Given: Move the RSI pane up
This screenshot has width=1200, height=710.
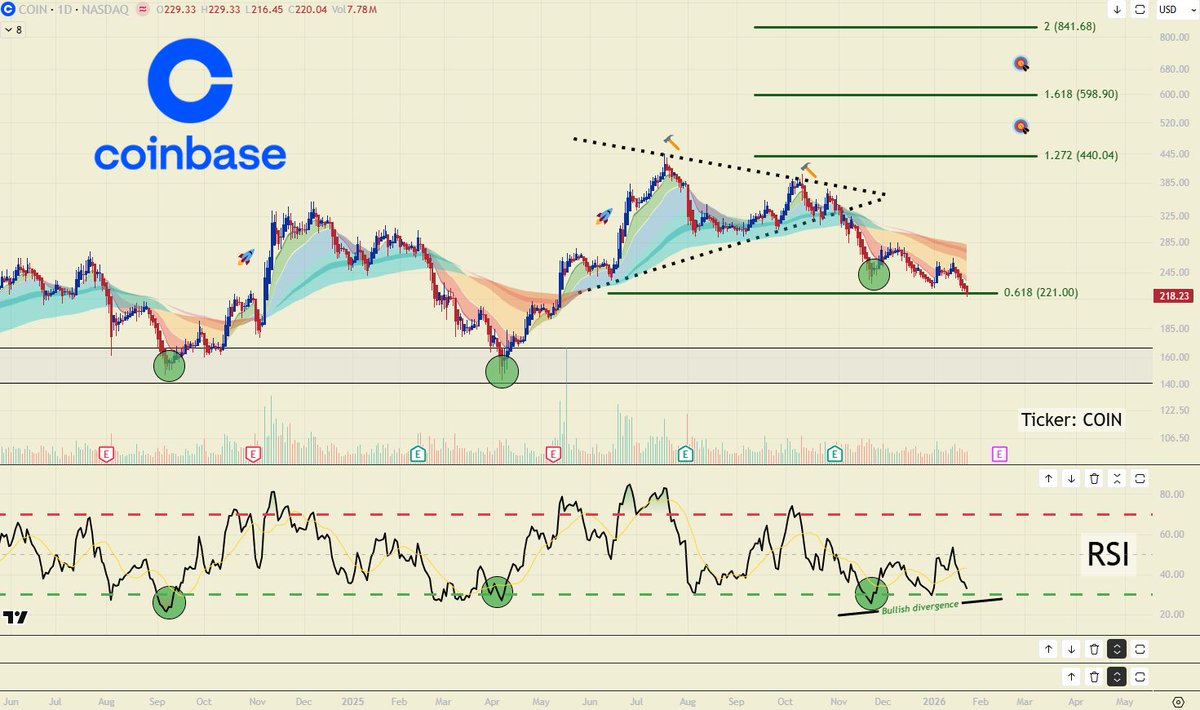Looking at the screenshot, I should click(x=1048, y=478).
